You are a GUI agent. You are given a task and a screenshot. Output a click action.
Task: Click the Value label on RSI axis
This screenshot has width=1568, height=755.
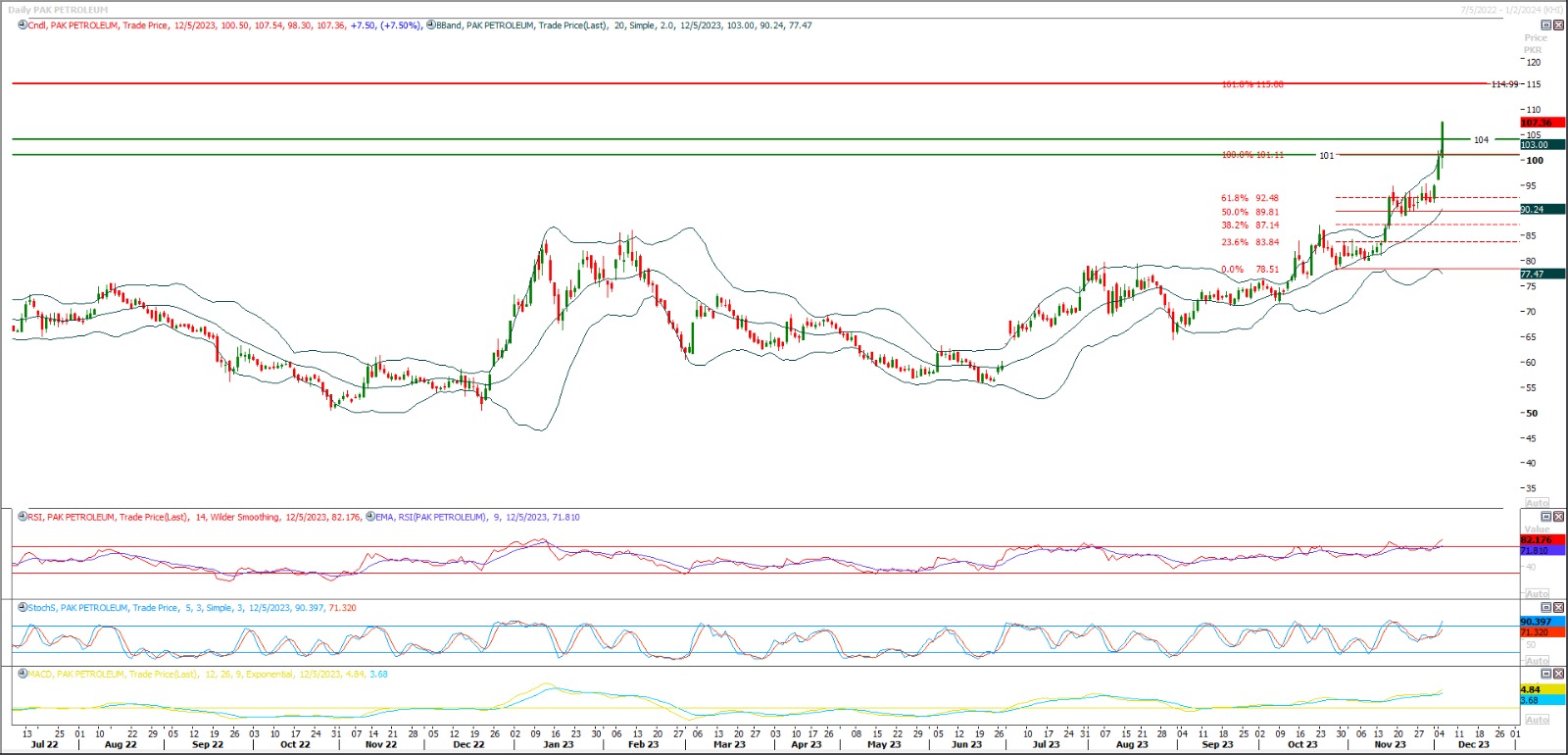click(x=1537, y=529)
